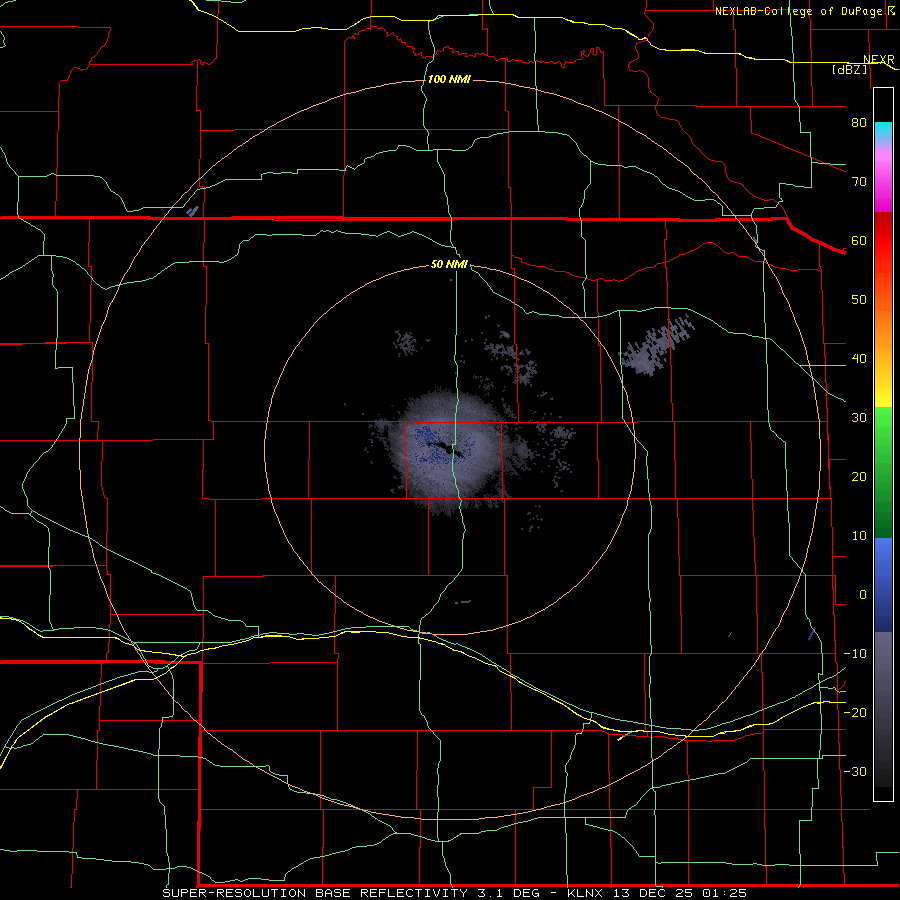This screenshot has width=900, height=900.
Task: Click the '50 NMI' range ring label
Action: click(x=449, y=264)
